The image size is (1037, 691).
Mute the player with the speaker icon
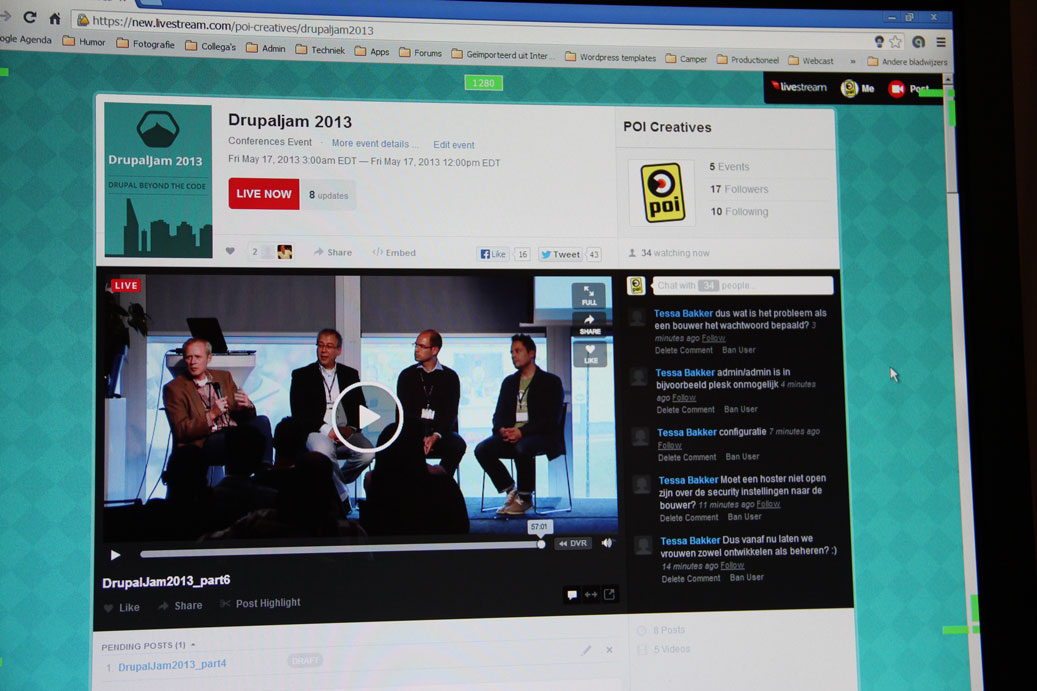pos(606,543)
